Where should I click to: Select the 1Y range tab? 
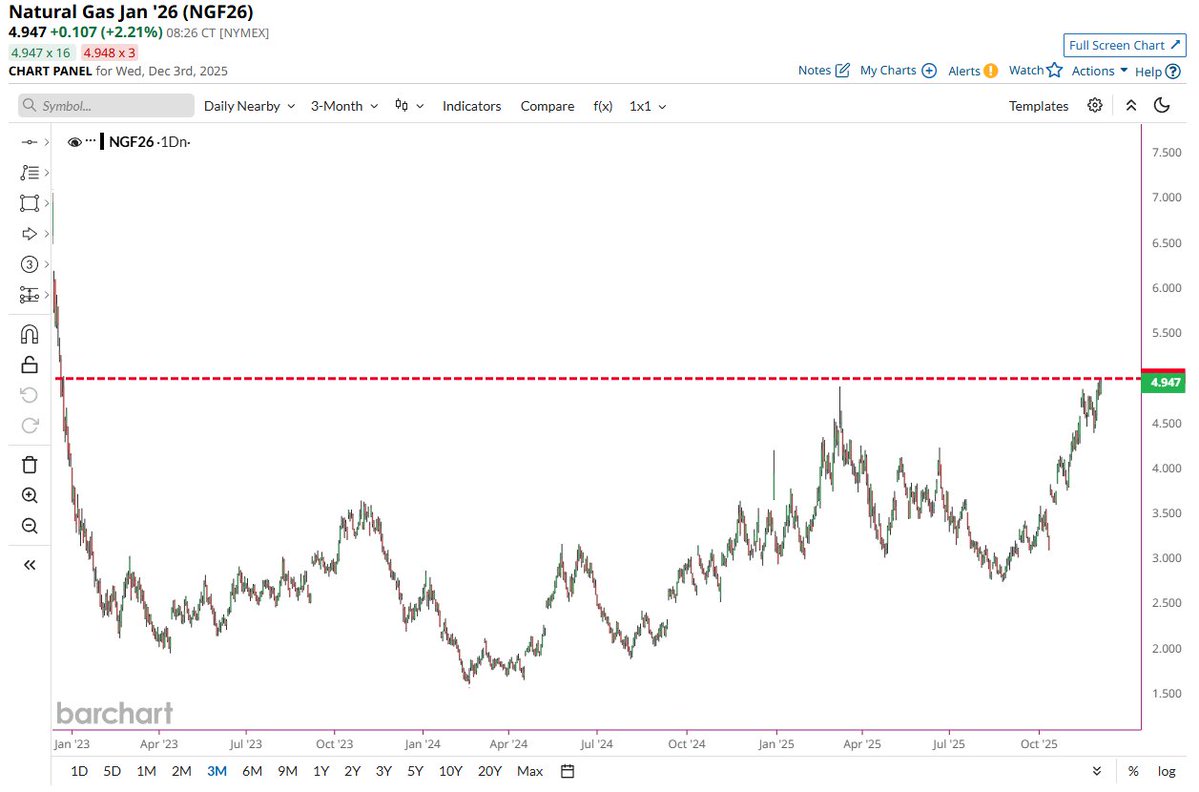click(321, 771)
